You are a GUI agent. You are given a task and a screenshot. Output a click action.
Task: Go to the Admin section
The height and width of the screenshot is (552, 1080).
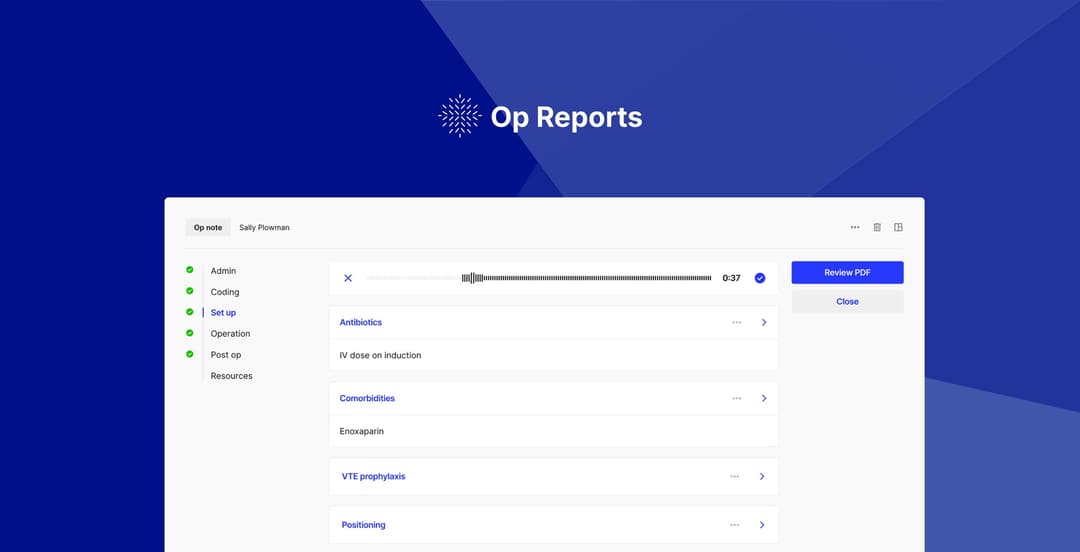[223, 271]
